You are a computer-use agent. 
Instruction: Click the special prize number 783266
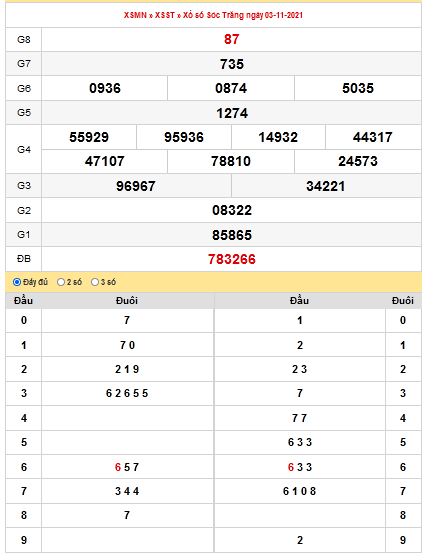pyautogui.click(x=232, y=259)
